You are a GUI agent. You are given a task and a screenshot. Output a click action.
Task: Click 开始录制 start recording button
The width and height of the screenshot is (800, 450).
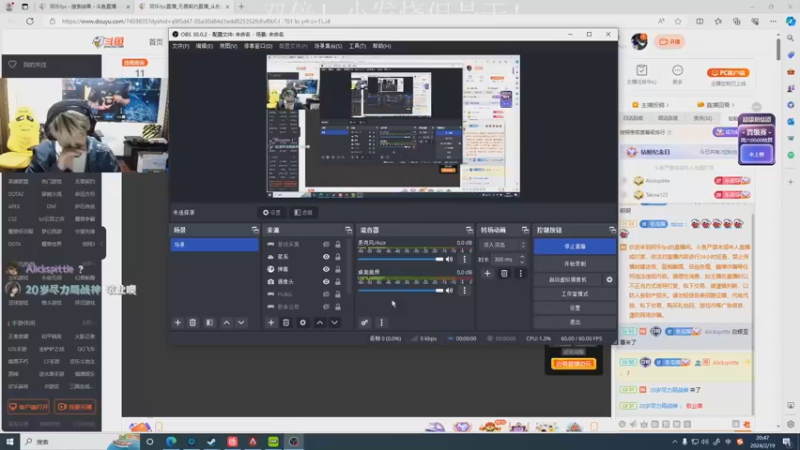coord(574,264)
